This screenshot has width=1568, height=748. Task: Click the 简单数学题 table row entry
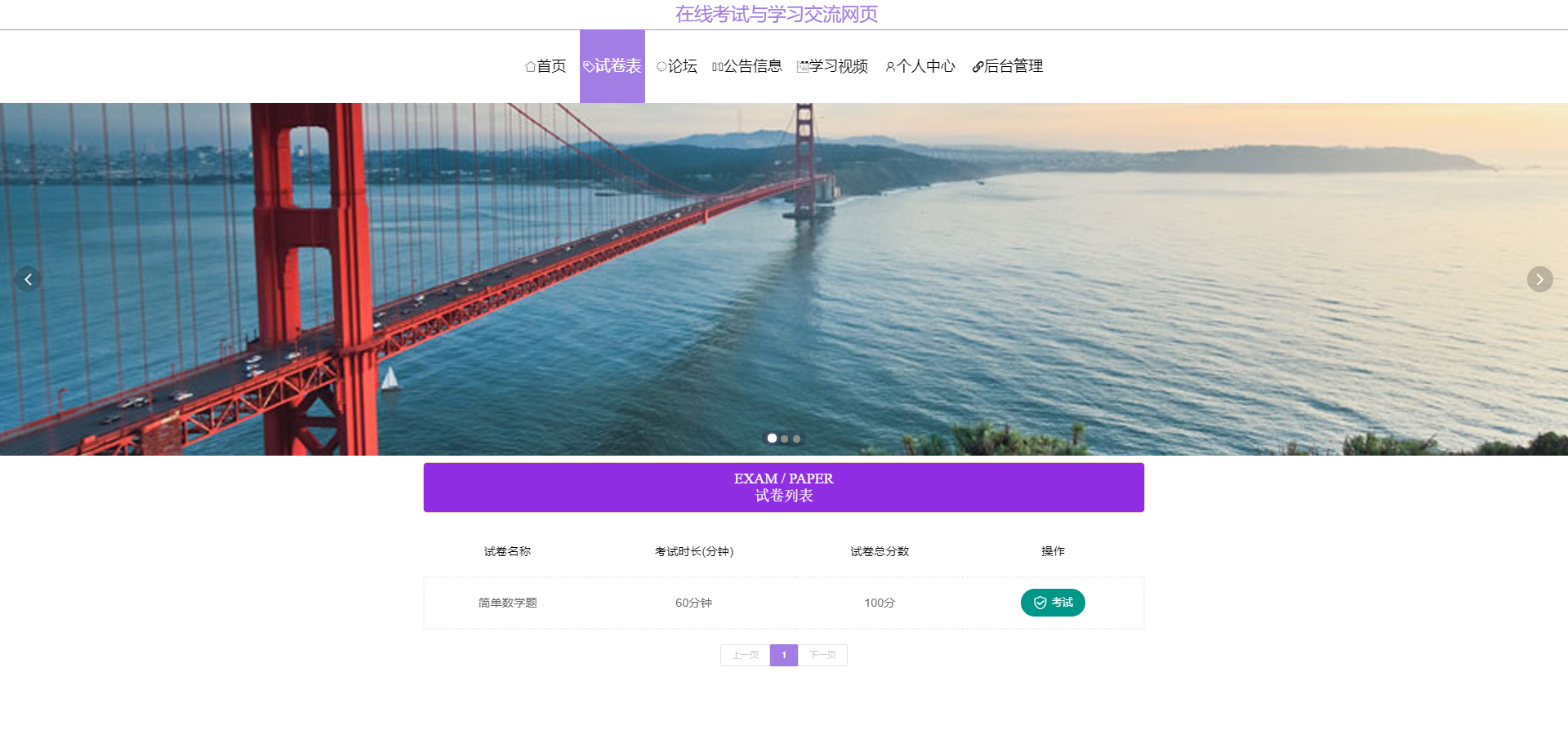click(x=507, y=603)
